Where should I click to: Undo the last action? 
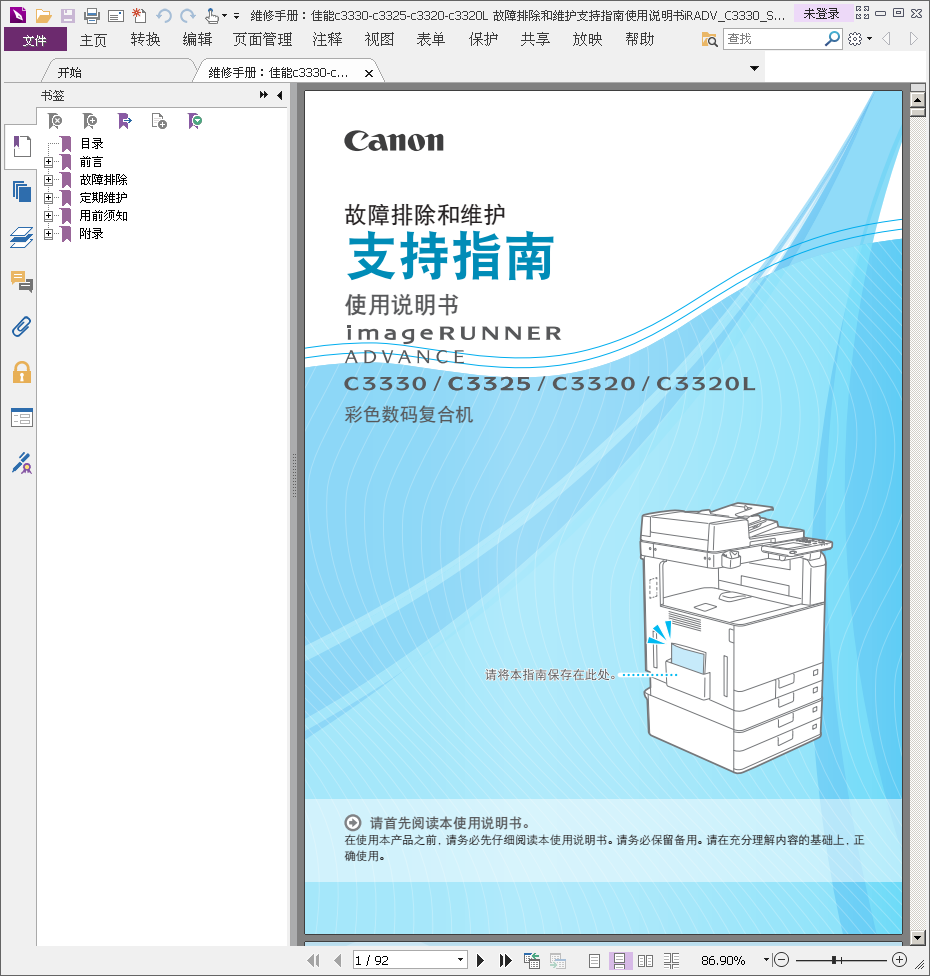pos(164,15)
